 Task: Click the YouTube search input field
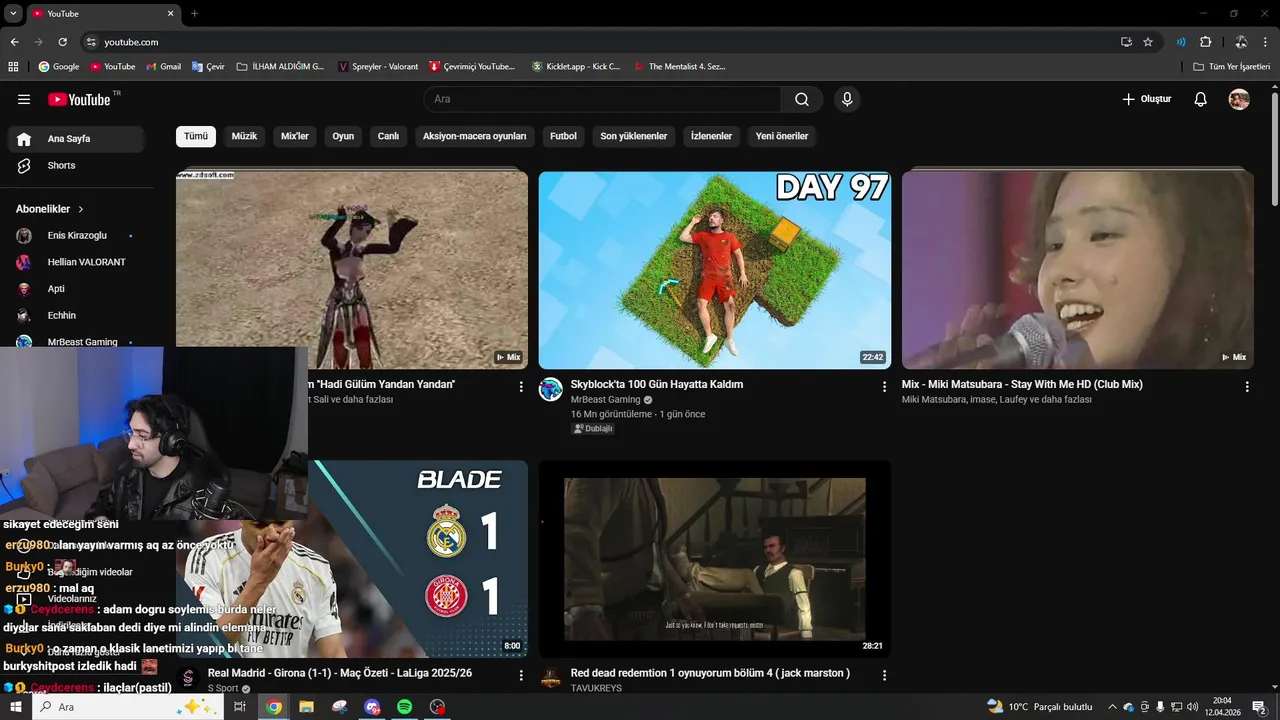(x=602, y=99)
